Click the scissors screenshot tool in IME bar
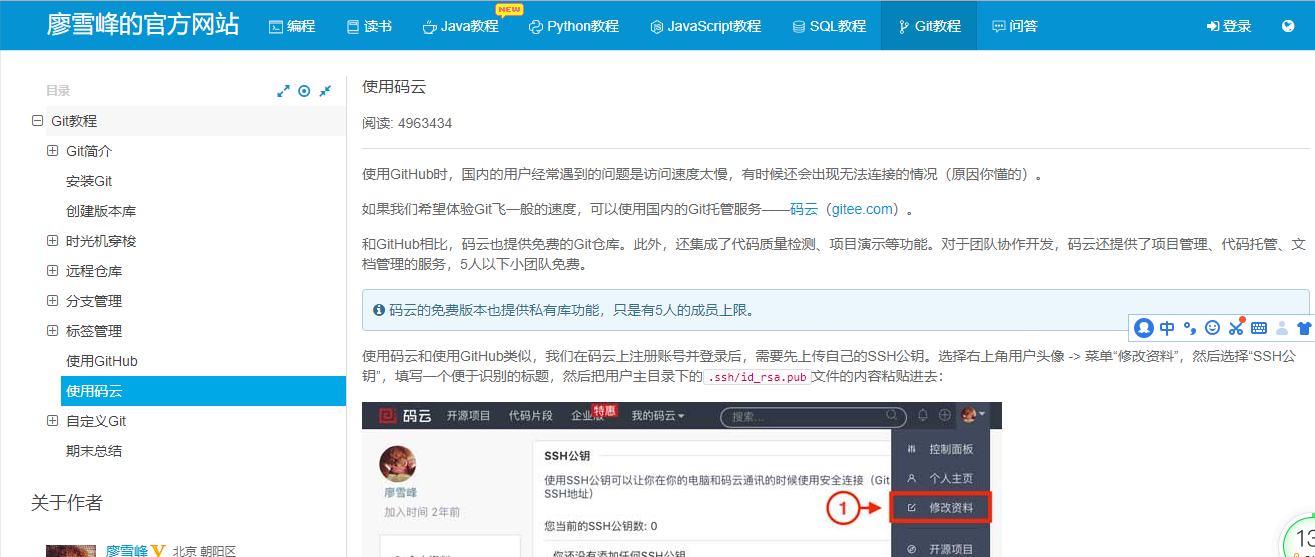Viewport: 1315px width, 557px height. pos(1236,327)
